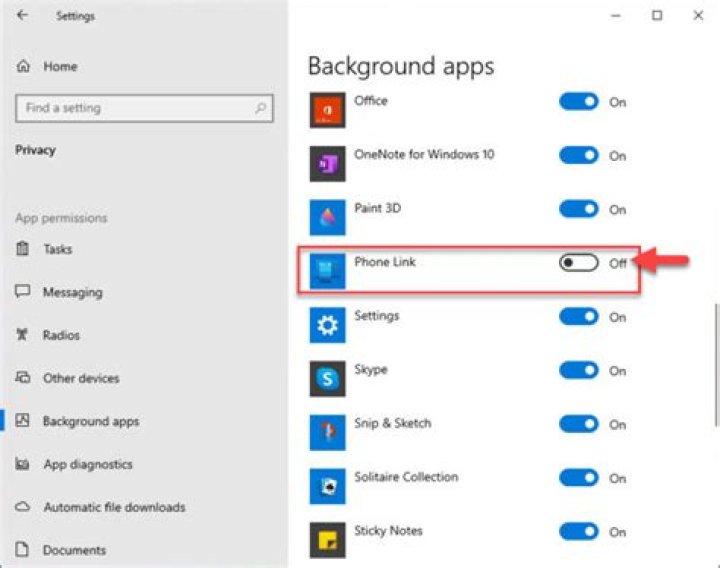
Task: Open App diagnostics settings
Action: click(88, 464)
